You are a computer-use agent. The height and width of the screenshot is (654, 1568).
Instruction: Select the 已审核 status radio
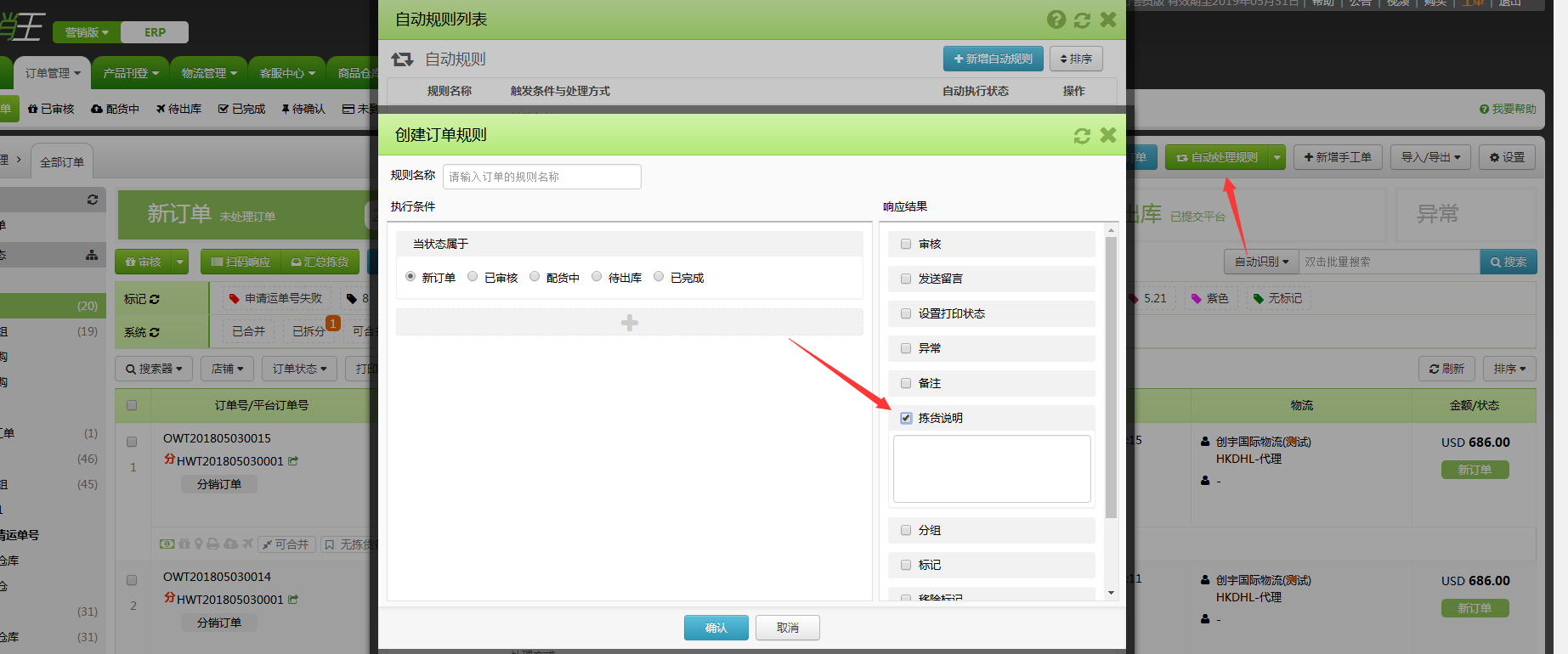pyautogui.click(x=473, y=277)
